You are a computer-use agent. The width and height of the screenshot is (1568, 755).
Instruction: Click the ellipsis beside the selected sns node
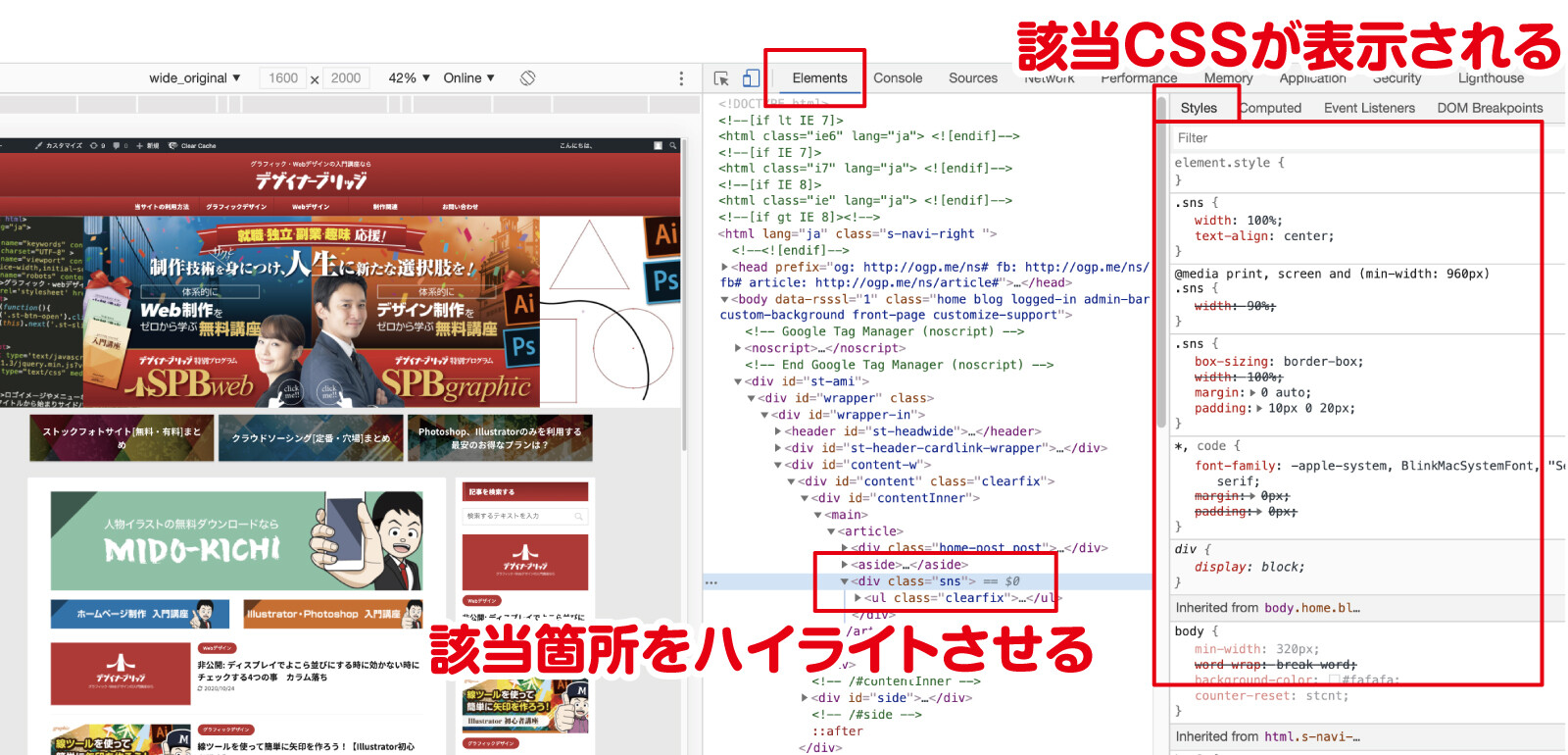click(711, 581)
